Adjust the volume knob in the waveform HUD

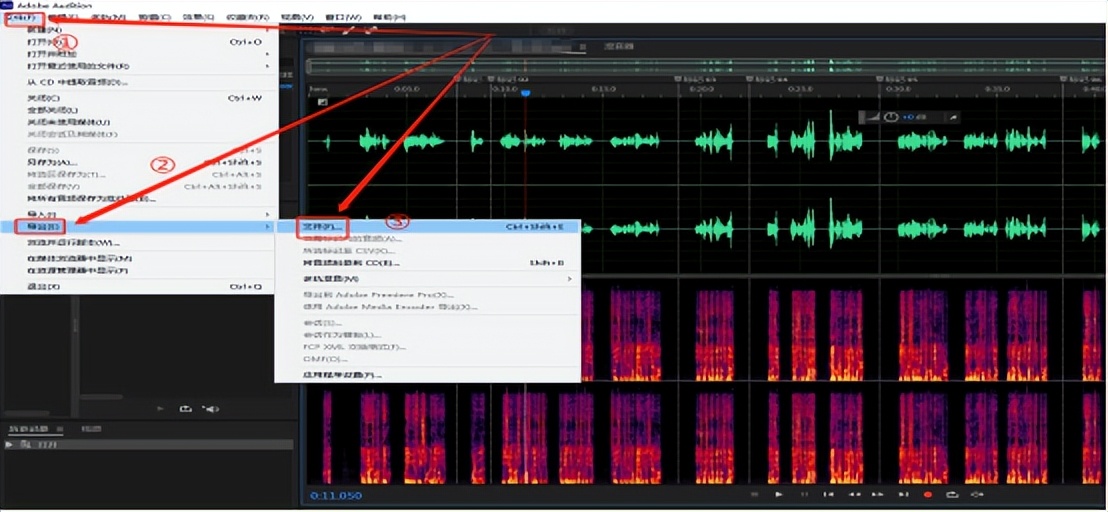coord(891,117)
